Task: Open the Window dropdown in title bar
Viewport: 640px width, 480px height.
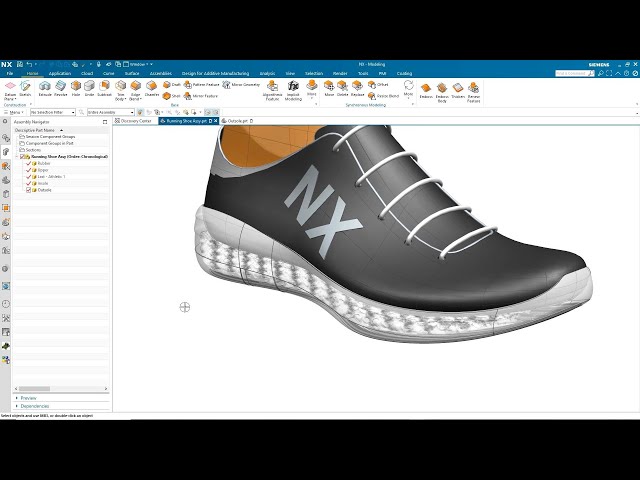Action: click(x=138, y=64)
